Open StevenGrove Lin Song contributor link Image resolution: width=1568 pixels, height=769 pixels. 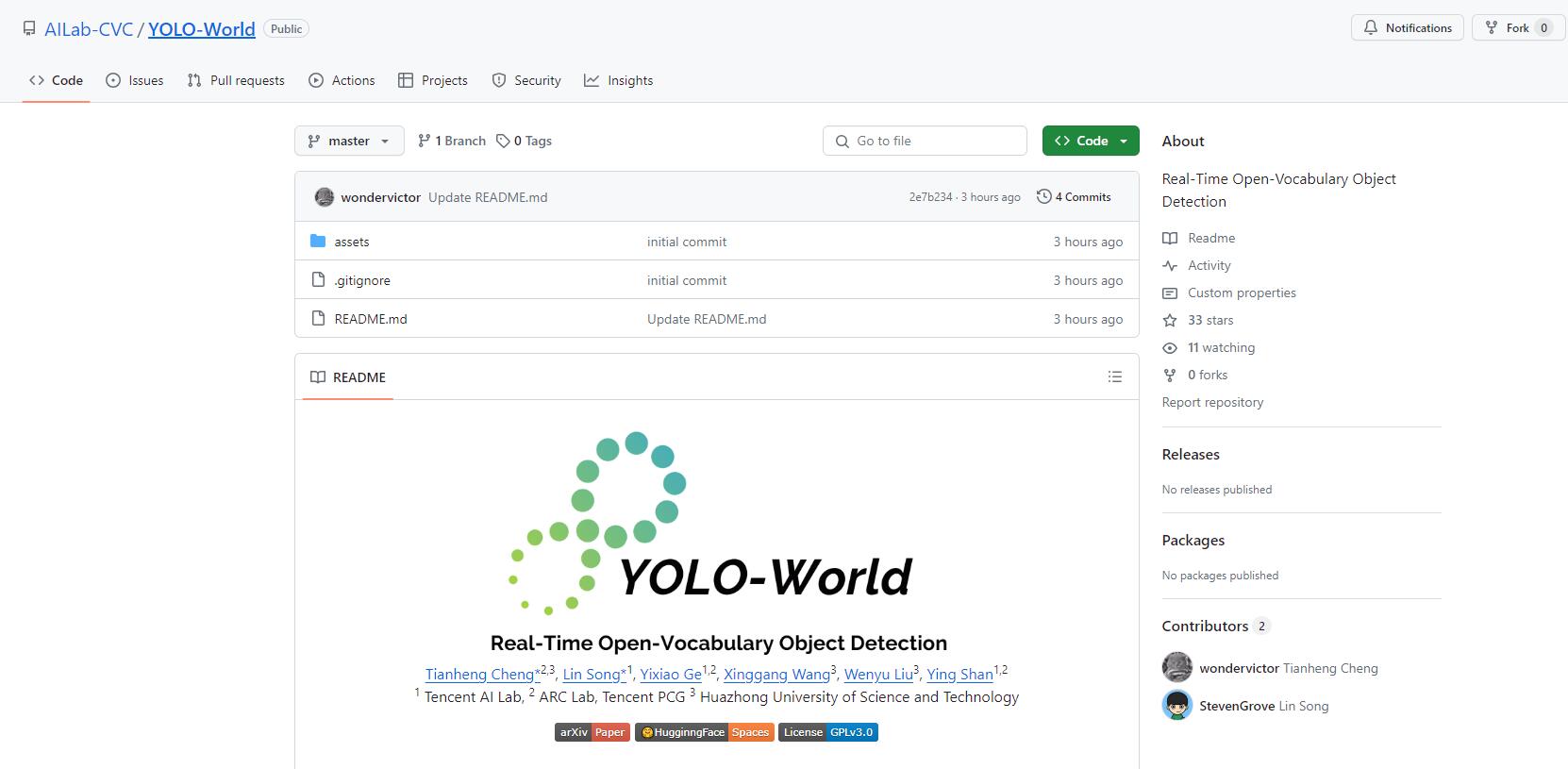coord(1264,706)
